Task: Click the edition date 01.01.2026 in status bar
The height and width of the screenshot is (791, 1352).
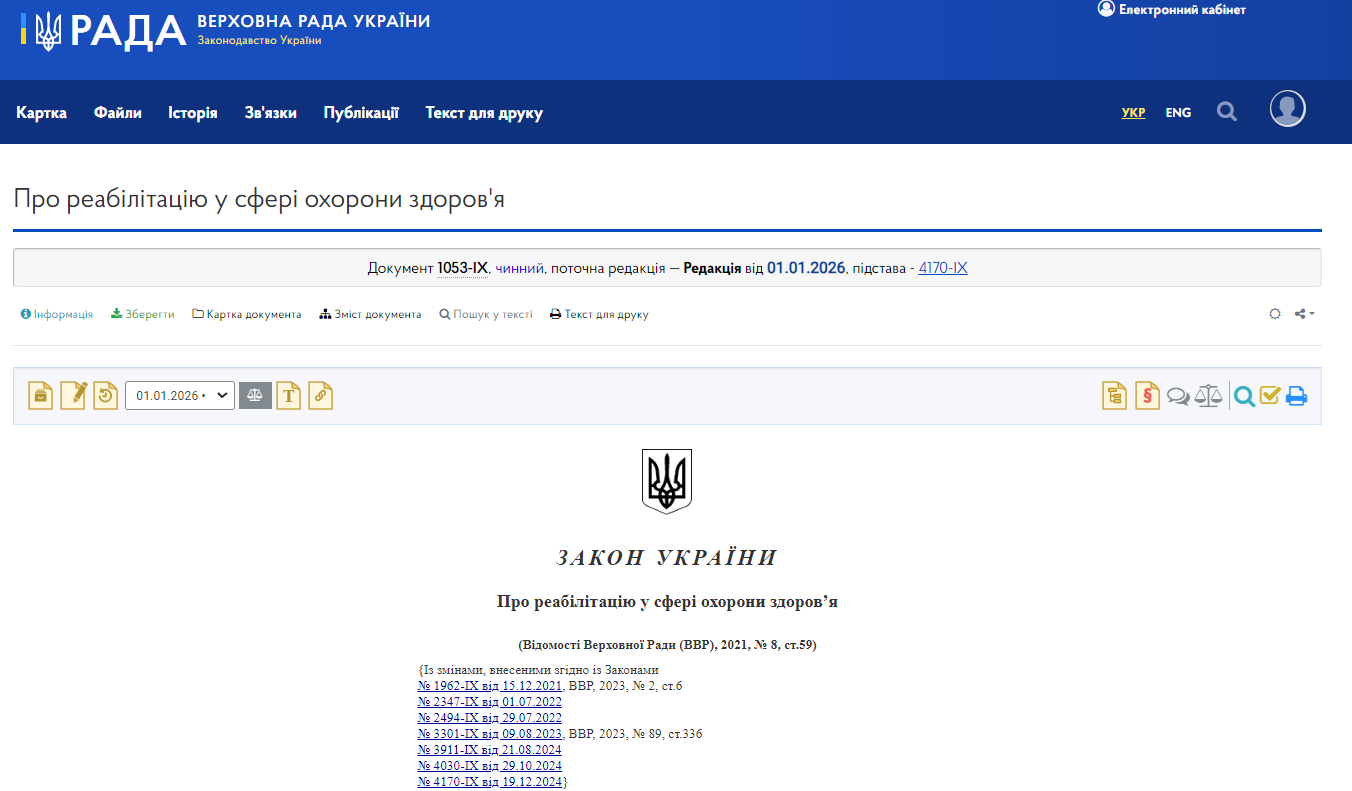Action: point(806,268)
